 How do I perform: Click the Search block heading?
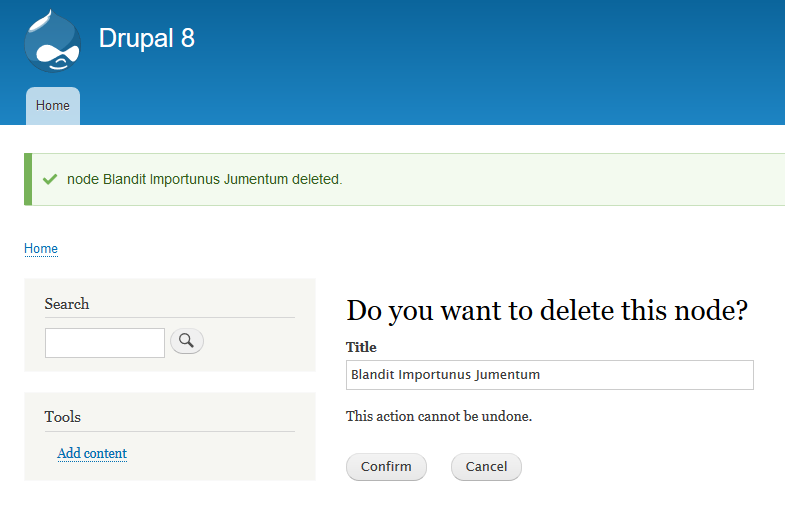click(x=67, y=304)
